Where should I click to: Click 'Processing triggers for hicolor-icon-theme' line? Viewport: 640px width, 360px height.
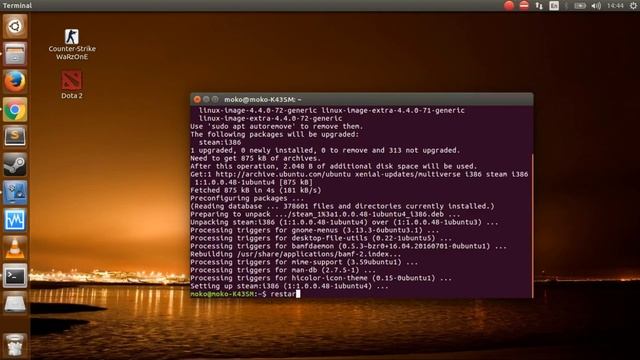[x=321, y=278]
